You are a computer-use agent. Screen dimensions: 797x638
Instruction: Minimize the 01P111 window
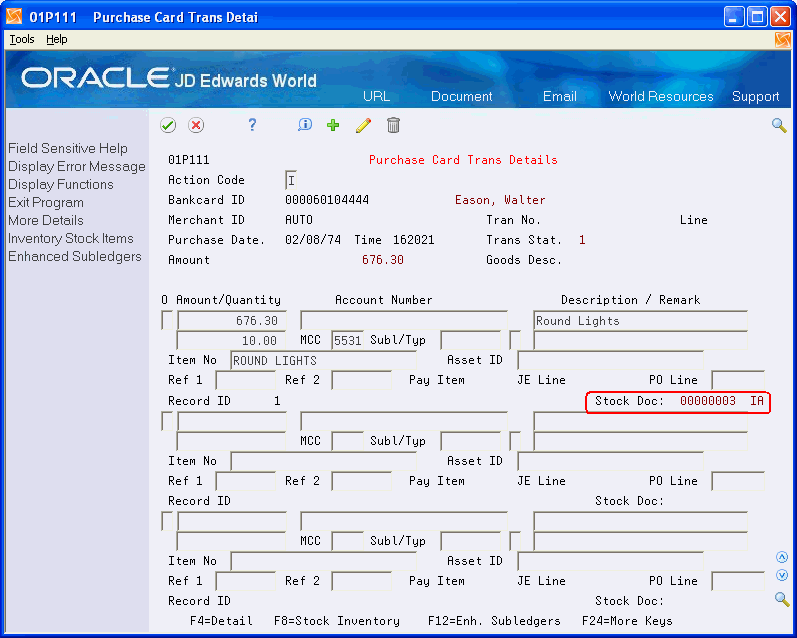coord(733,17)
